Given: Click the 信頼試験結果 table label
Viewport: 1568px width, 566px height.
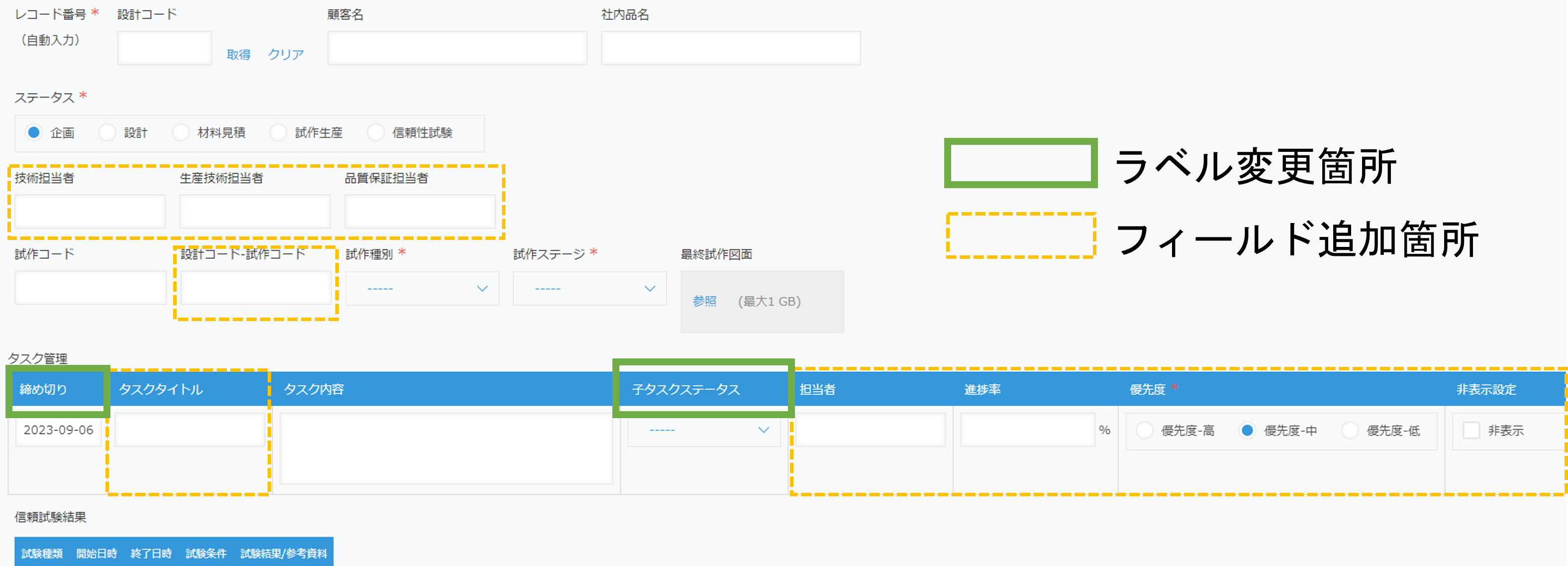Looking at the screenshot, I should 51,517.
